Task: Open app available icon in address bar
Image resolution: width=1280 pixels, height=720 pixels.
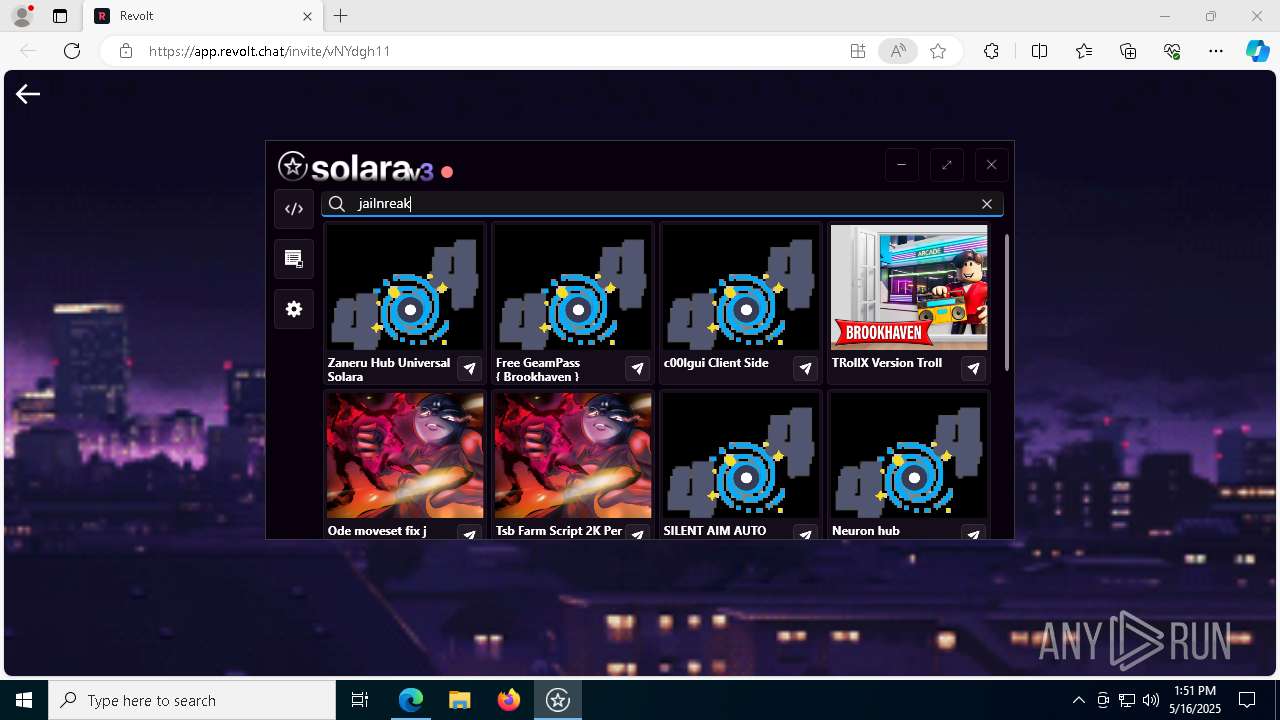Action: point(858,51)
